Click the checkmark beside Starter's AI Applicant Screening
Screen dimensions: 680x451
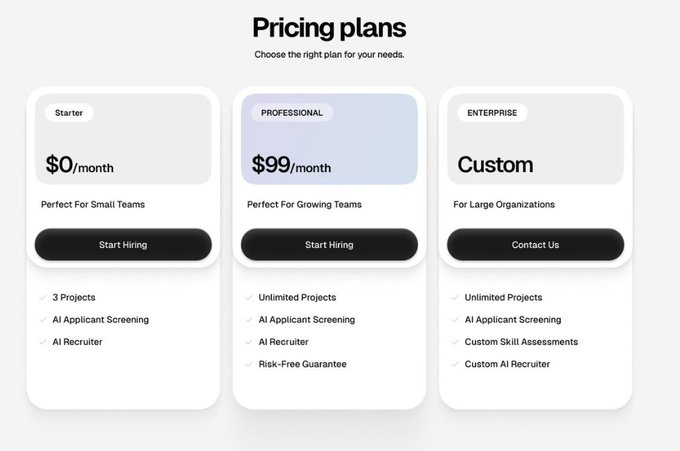click(x=42, y=320)
